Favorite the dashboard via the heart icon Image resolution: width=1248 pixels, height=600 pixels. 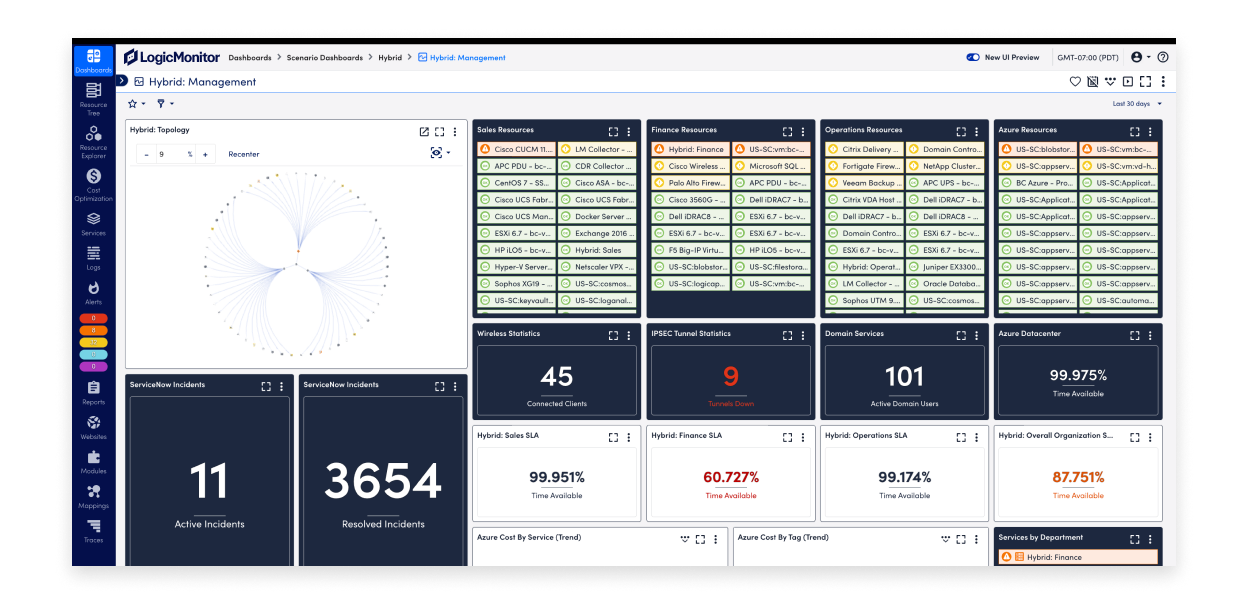(1075, 81)
